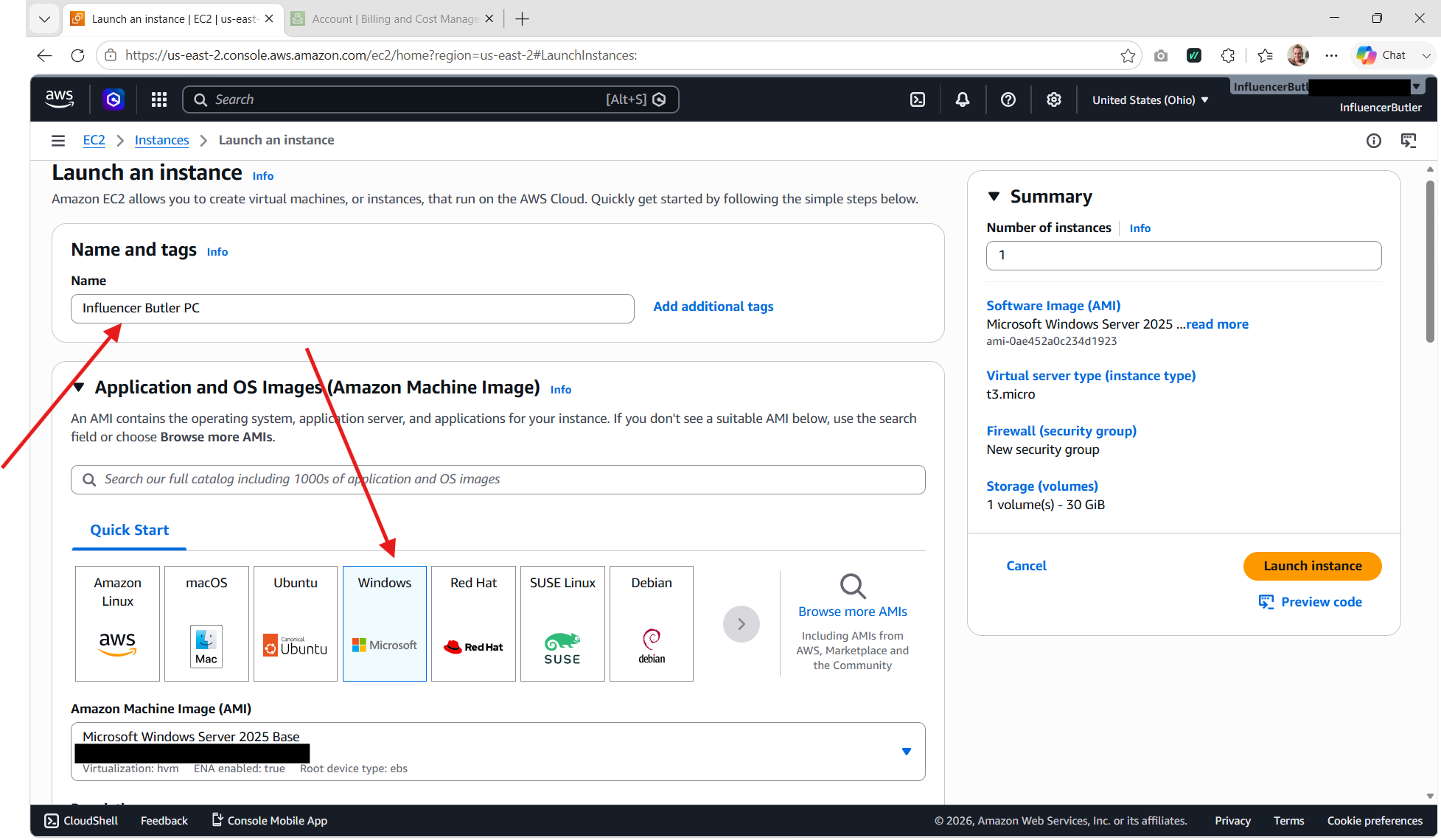Open the notifications bell
The image size is (1441, 840).
[963, 99]
